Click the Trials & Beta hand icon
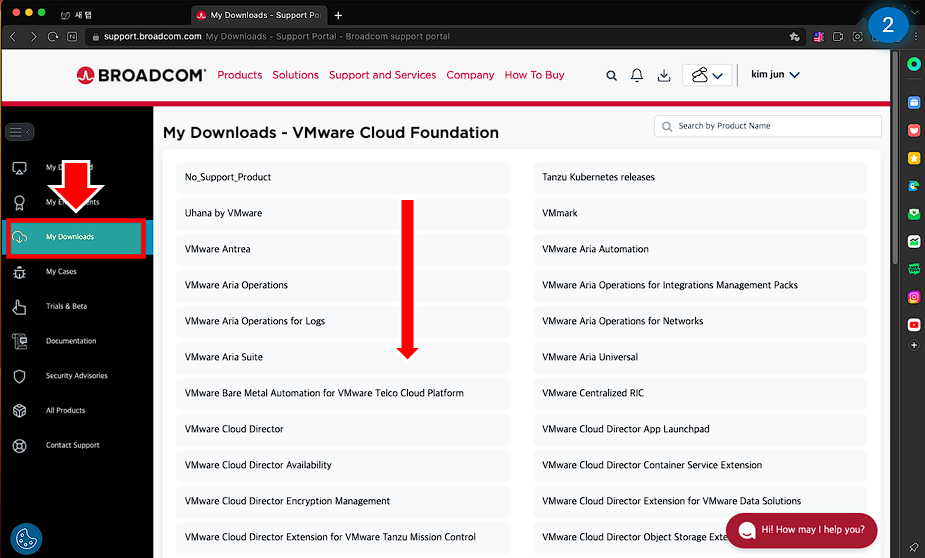 19,307
